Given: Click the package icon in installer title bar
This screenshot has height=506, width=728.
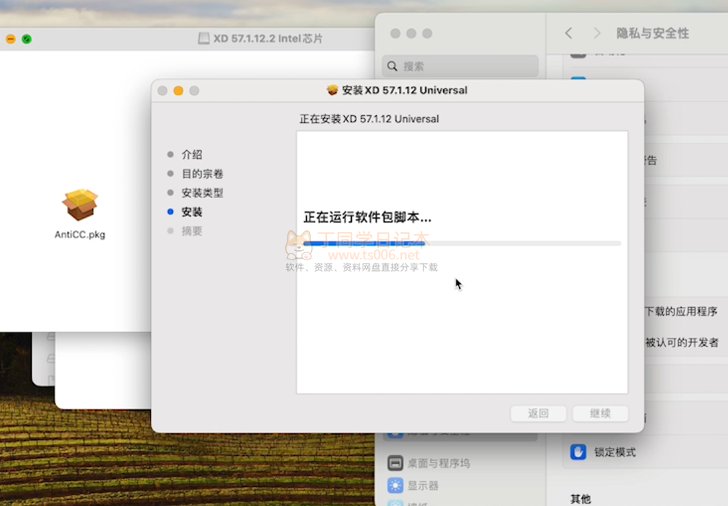Looking at the screenshot, I should pyautogui.click(x=333, y=90).
